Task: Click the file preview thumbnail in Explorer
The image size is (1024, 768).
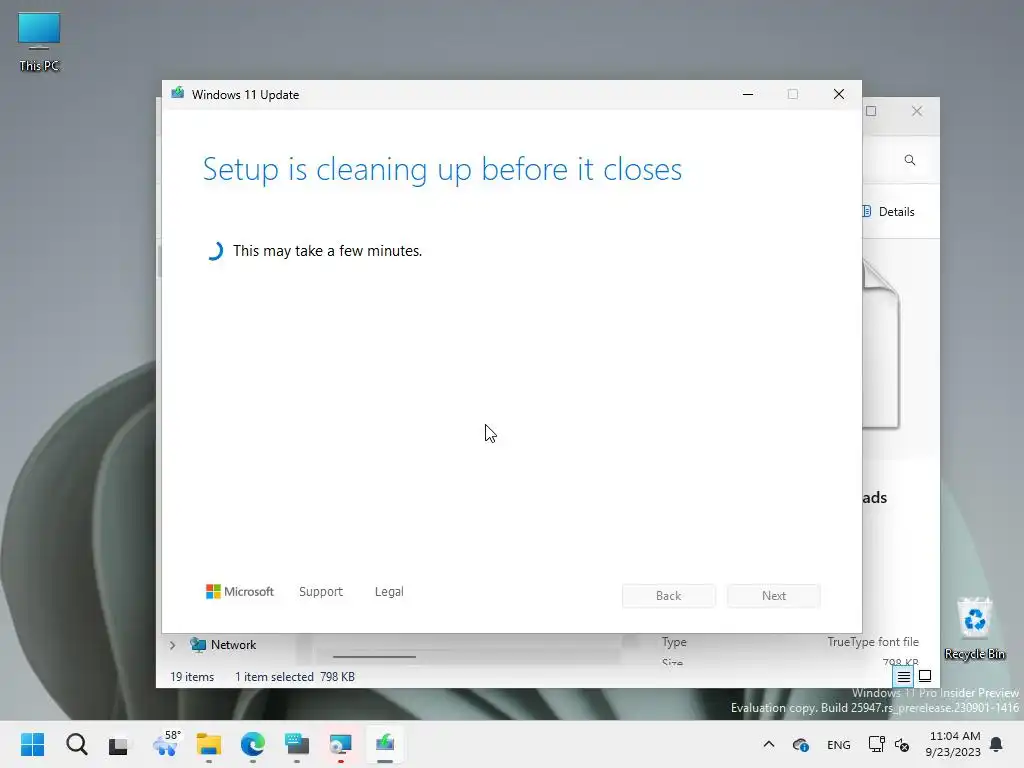Action: click(881, 344)
